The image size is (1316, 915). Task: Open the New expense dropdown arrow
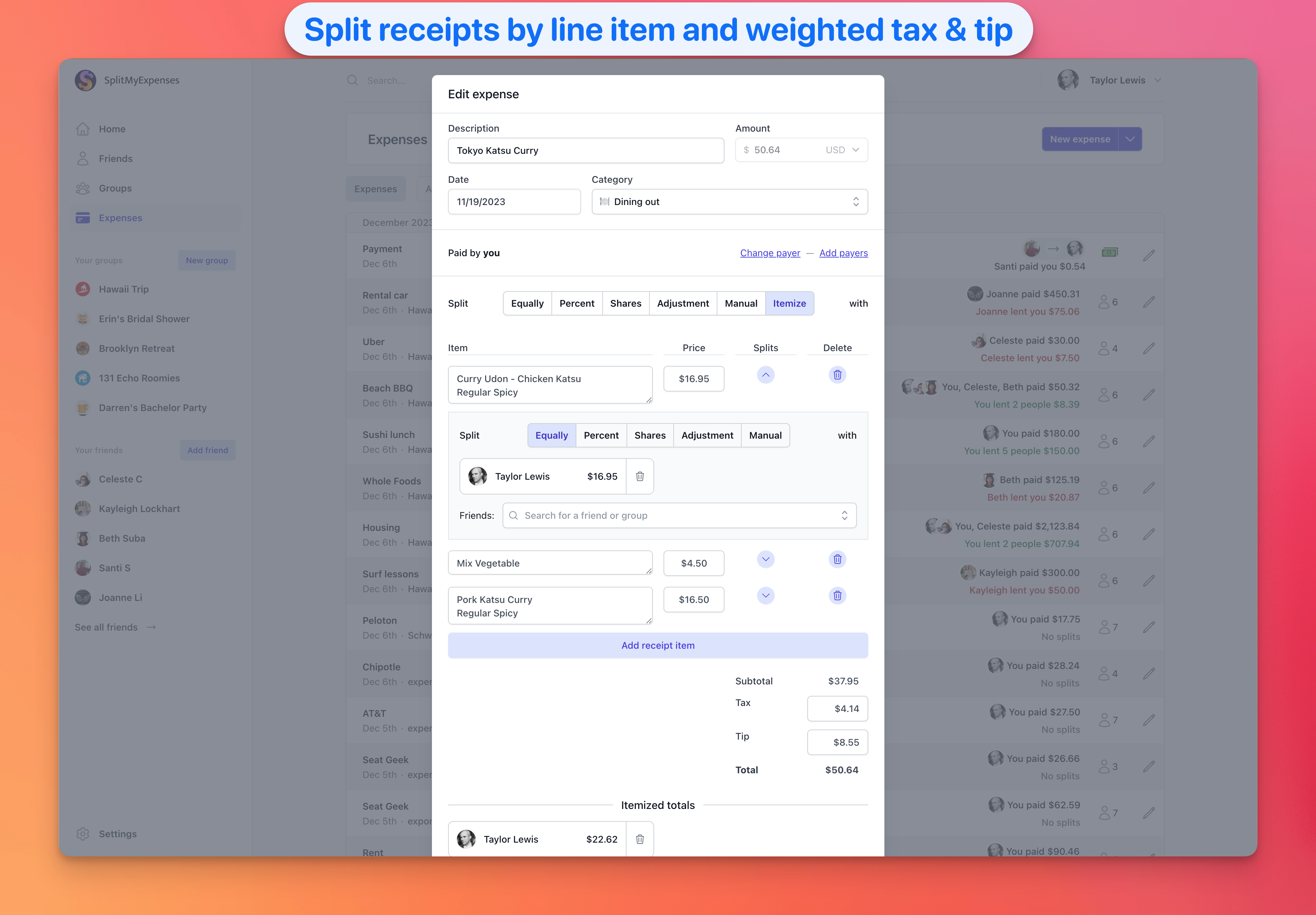[x=1130, y=139]
